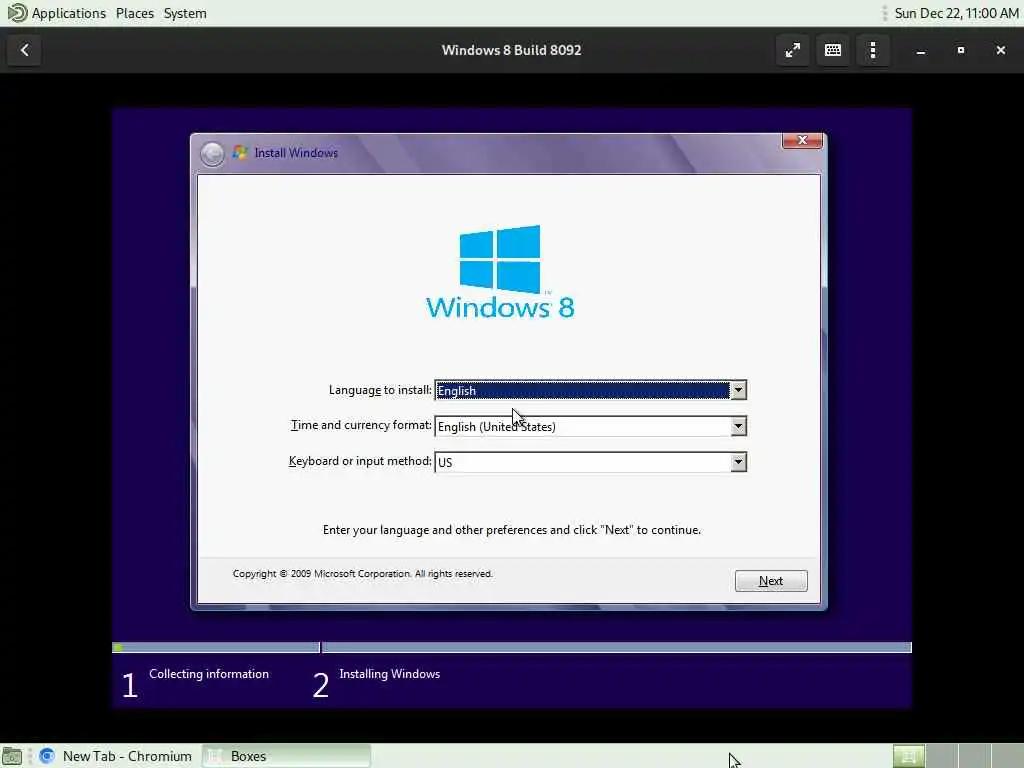1024x768 pixels.
Task: Expand Keyboard or input method dropdown arrow
Action: pyautogui.click(x=738, y=462)
